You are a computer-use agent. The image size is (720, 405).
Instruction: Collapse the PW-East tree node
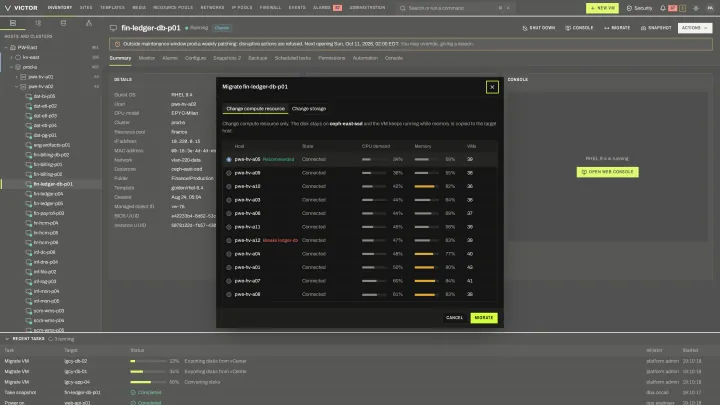point(6,47)
